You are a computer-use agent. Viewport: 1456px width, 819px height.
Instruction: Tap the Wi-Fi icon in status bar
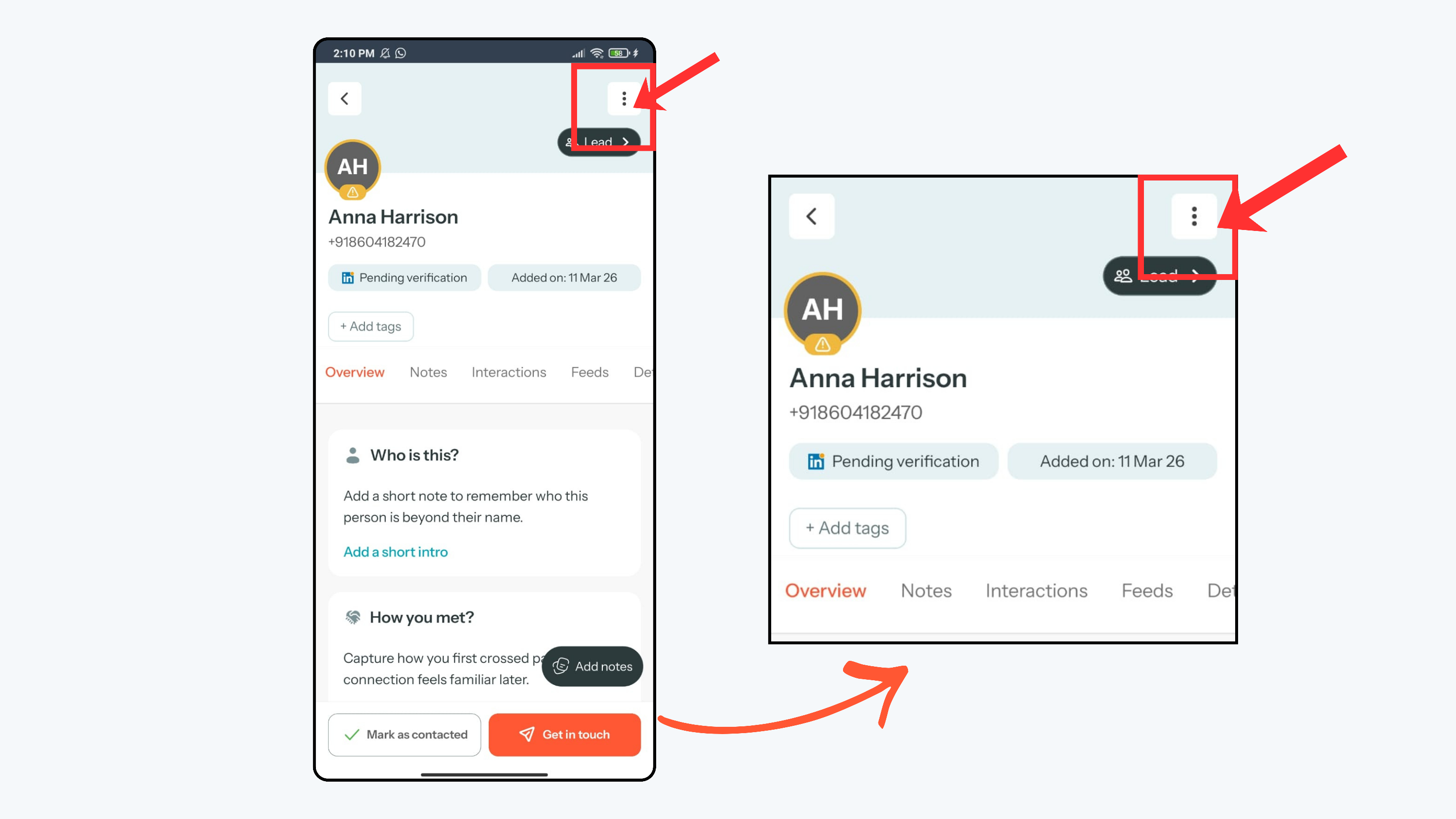(597, 53)
